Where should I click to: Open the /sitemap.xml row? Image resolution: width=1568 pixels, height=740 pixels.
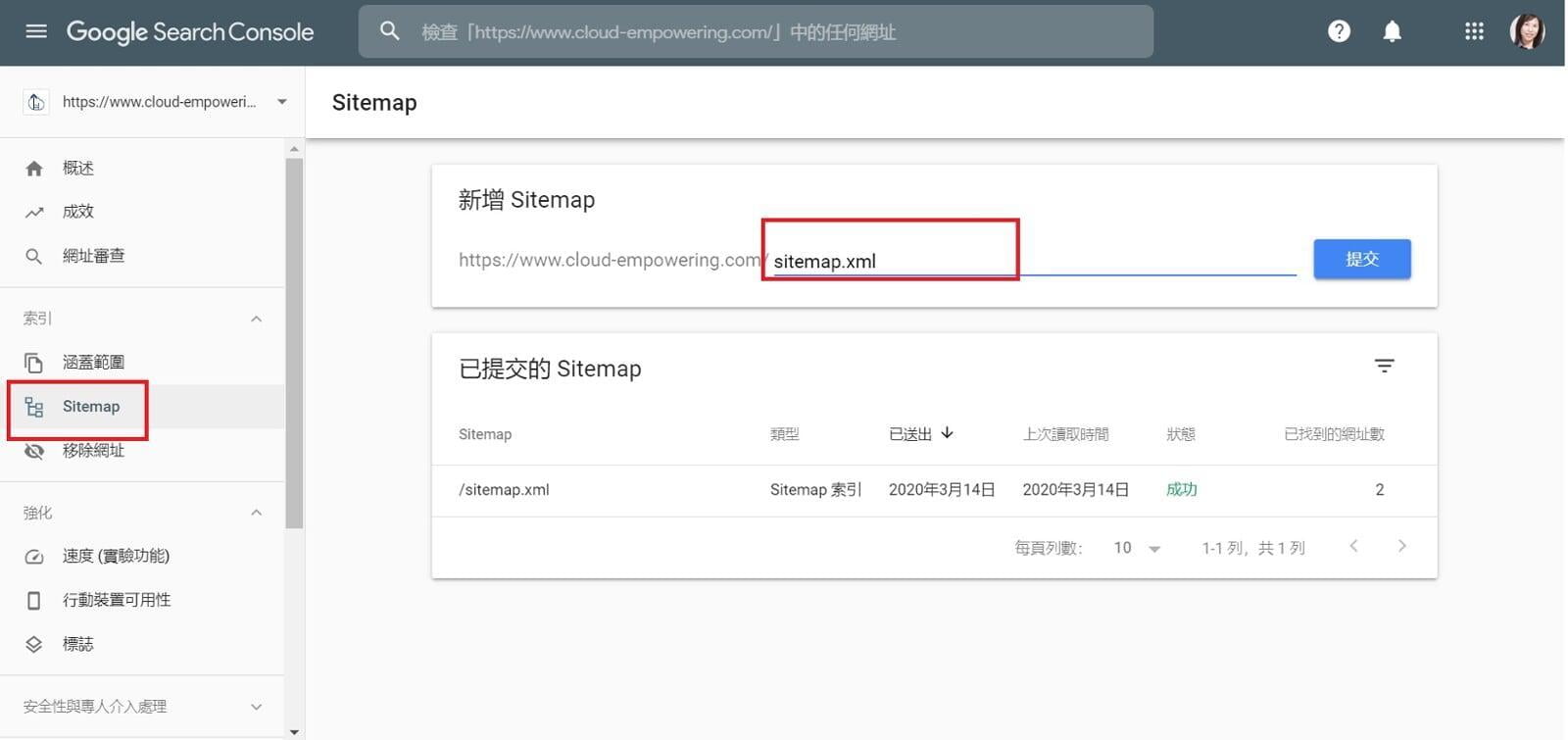[x=934, y=490]
